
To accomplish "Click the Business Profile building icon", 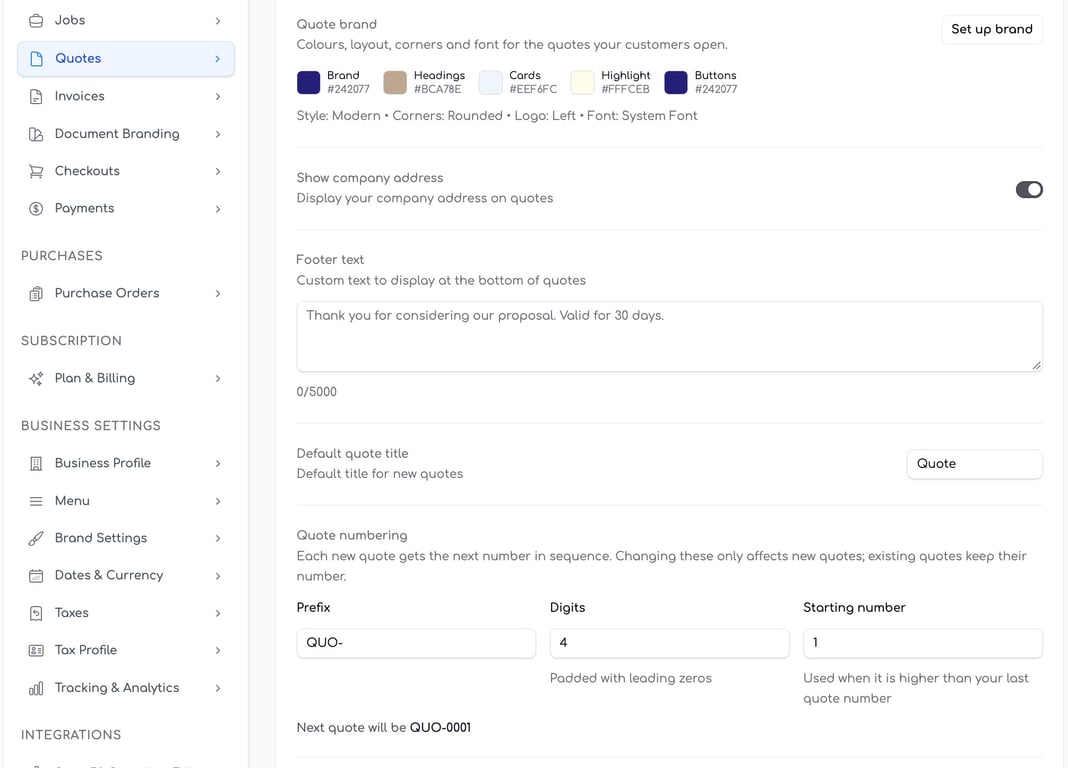I will (36, 464).
